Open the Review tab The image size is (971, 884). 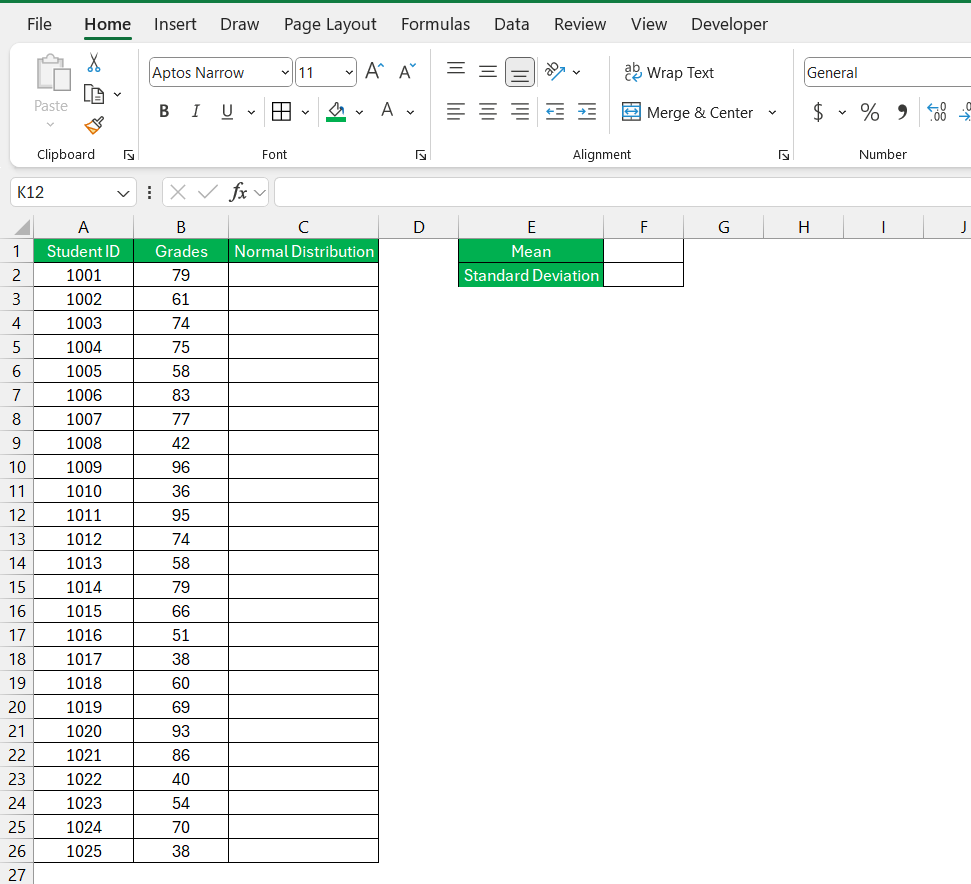[580, 24]
